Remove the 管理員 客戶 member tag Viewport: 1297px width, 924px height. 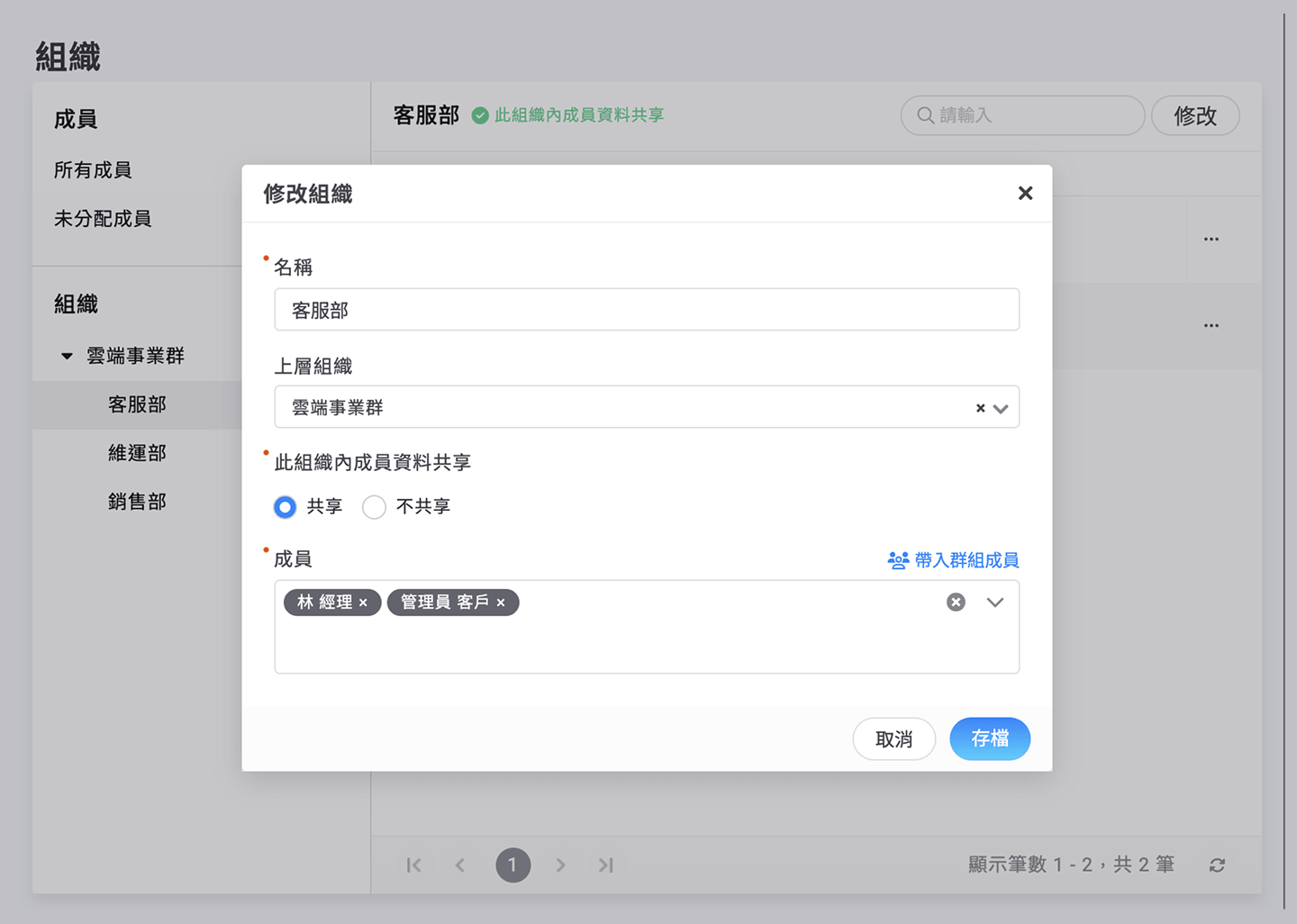(501, 602)
